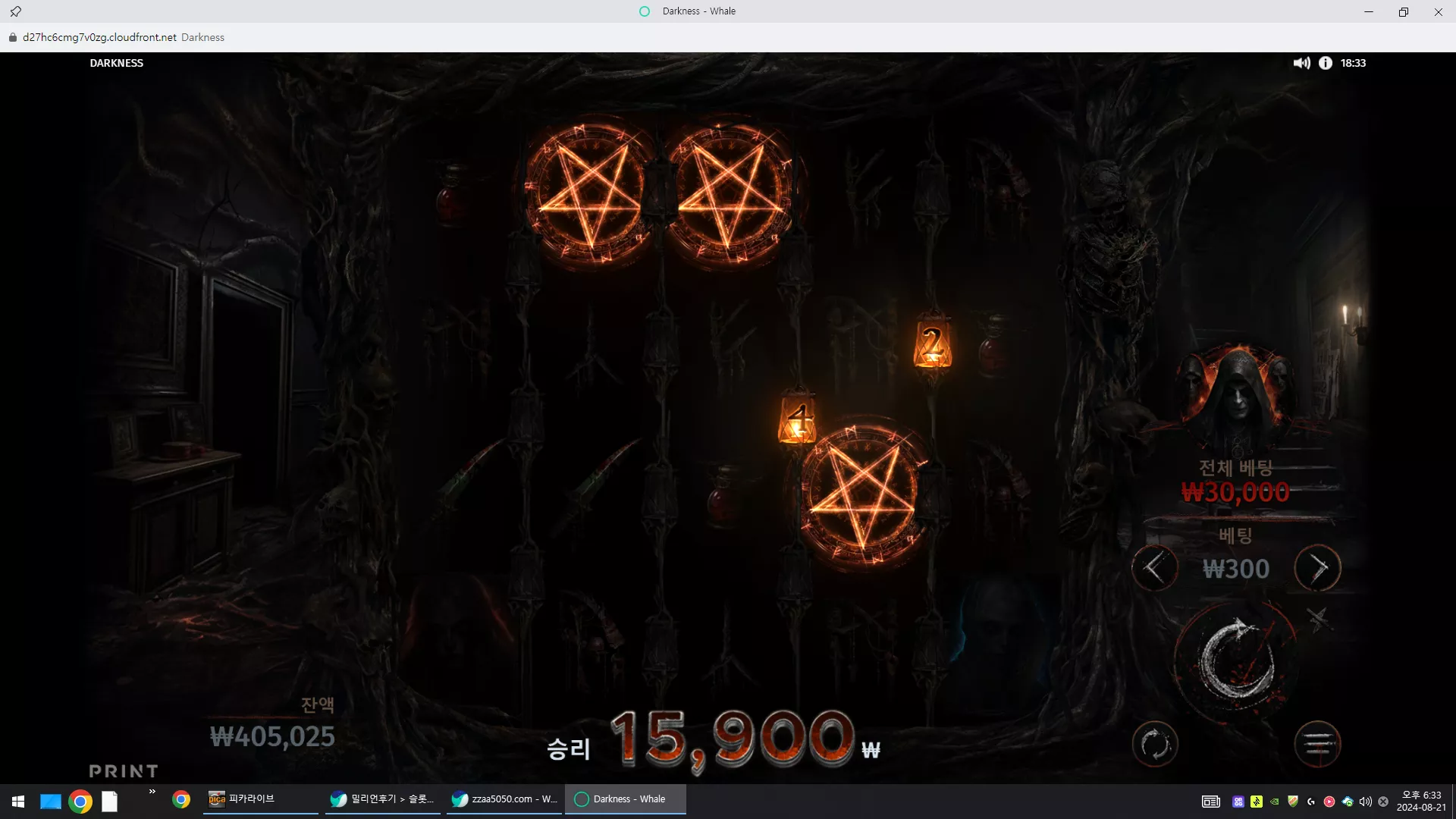Open Logitech G HUB tray icon
The image size is (1456, 819).
tap(1311, 802)
